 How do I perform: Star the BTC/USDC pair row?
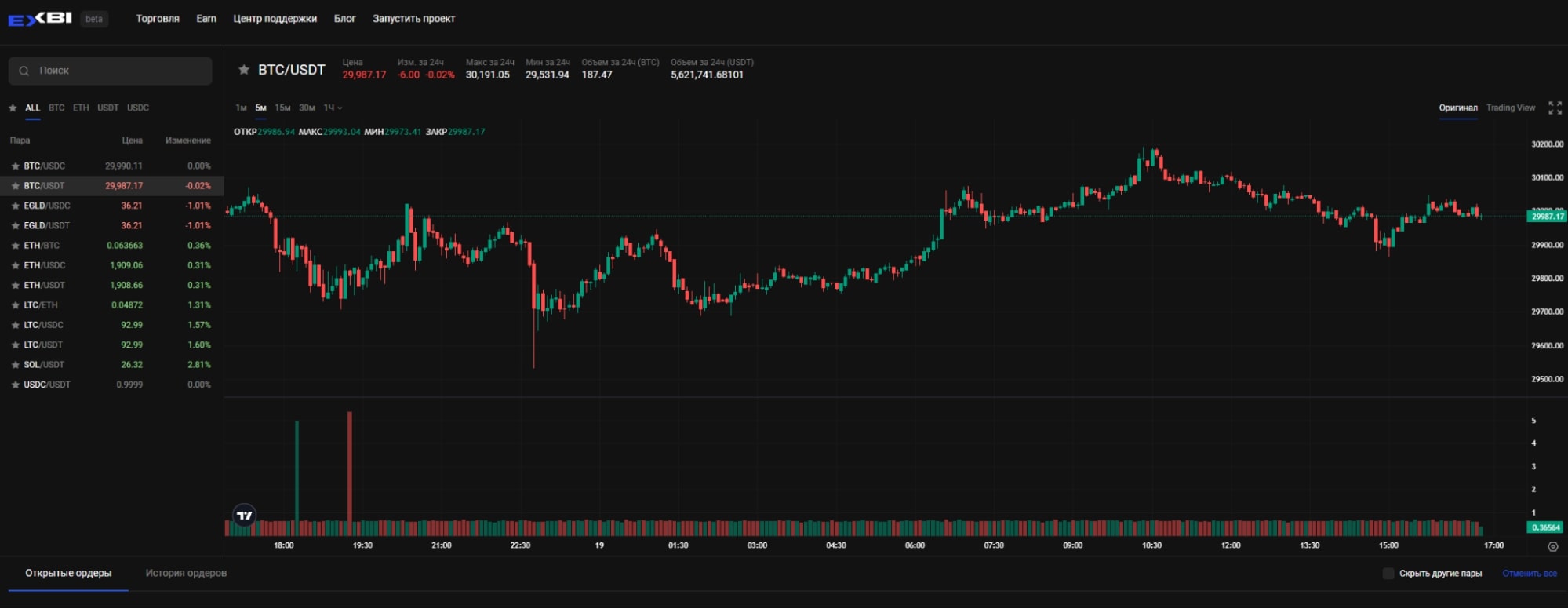tap(15, 166)
